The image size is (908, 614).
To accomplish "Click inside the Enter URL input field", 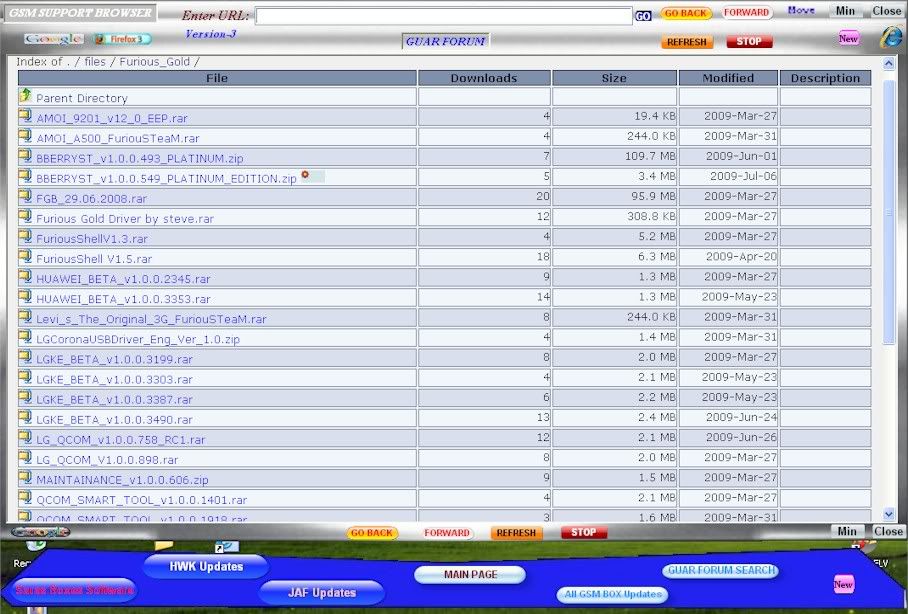I will pos(444,16).
